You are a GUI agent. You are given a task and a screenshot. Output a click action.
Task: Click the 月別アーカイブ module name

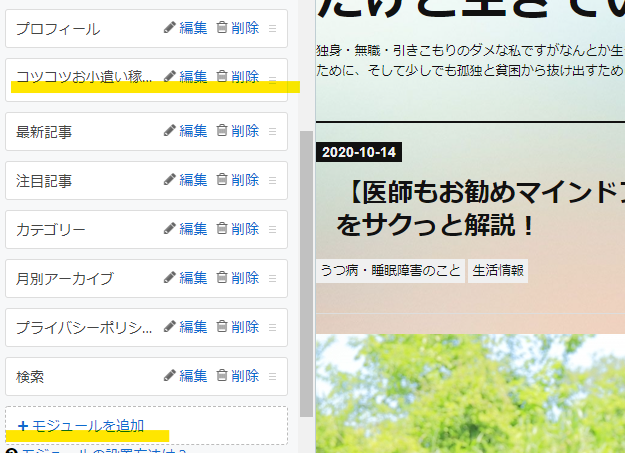pyautogui.click(x=65, y=279)
